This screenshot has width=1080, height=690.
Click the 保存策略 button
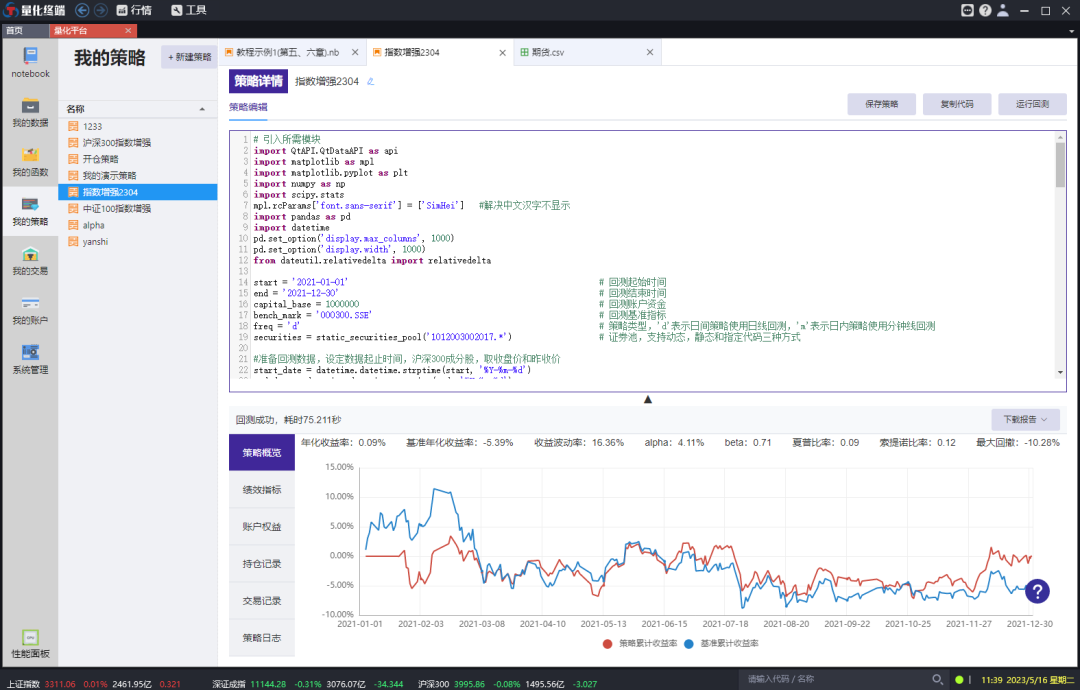click(881, 104)
